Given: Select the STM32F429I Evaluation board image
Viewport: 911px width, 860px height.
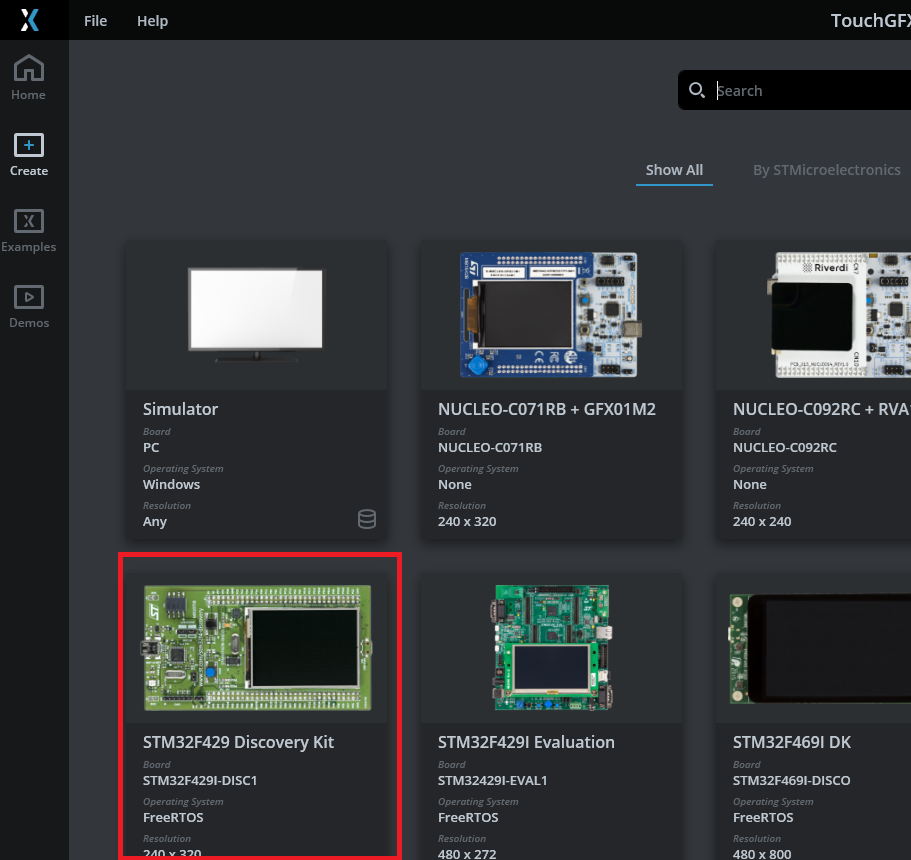Looking at the screenshot, I should click(x=551, y=647).
